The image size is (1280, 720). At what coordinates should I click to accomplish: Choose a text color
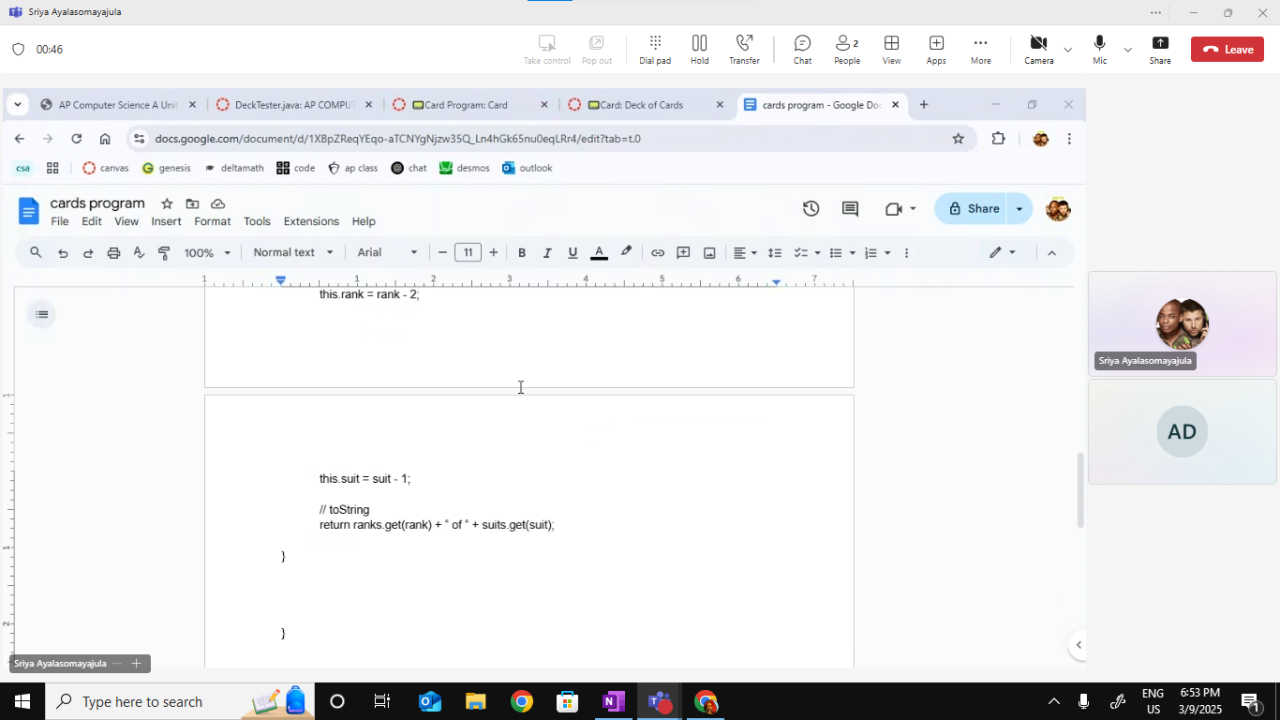[x=599, y=253]
